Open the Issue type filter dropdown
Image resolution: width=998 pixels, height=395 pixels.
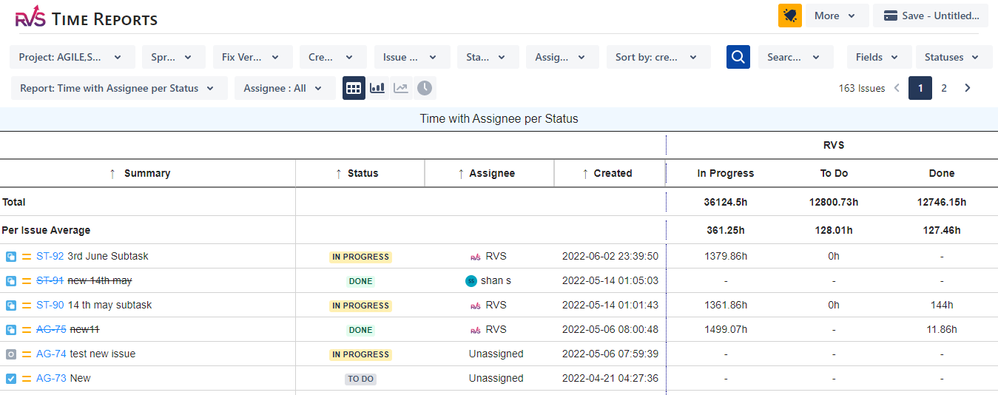point(412,57)
